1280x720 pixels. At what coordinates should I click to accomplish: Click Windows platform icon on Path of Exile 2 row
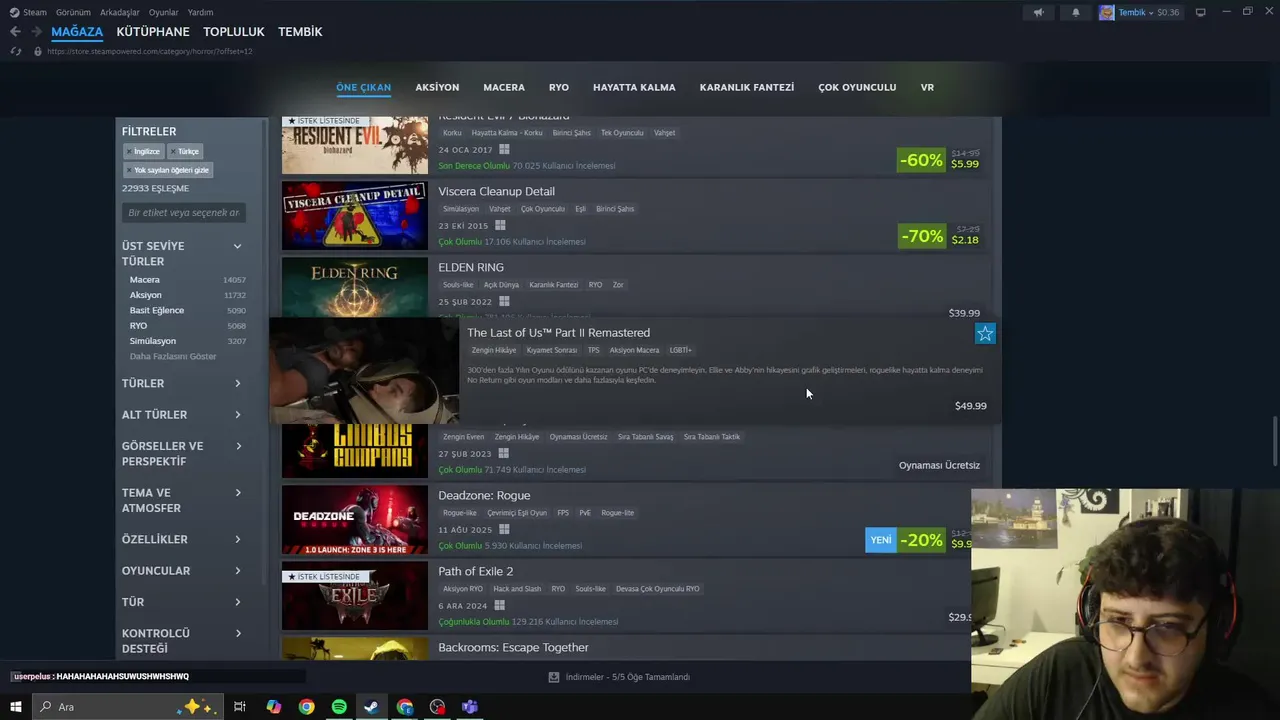tap(499, 605)
